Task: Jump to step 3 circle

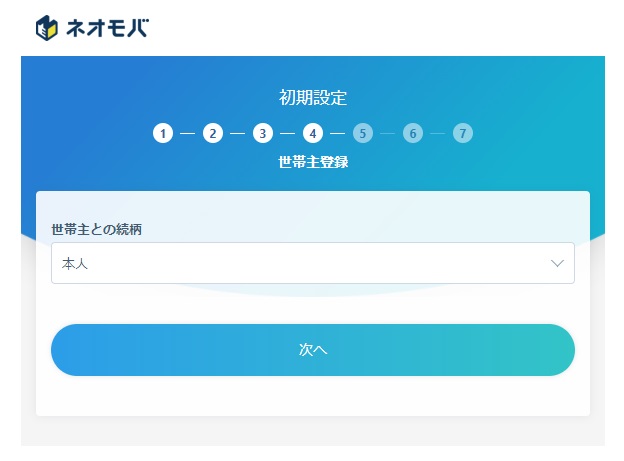Action: tap(263, 133)
